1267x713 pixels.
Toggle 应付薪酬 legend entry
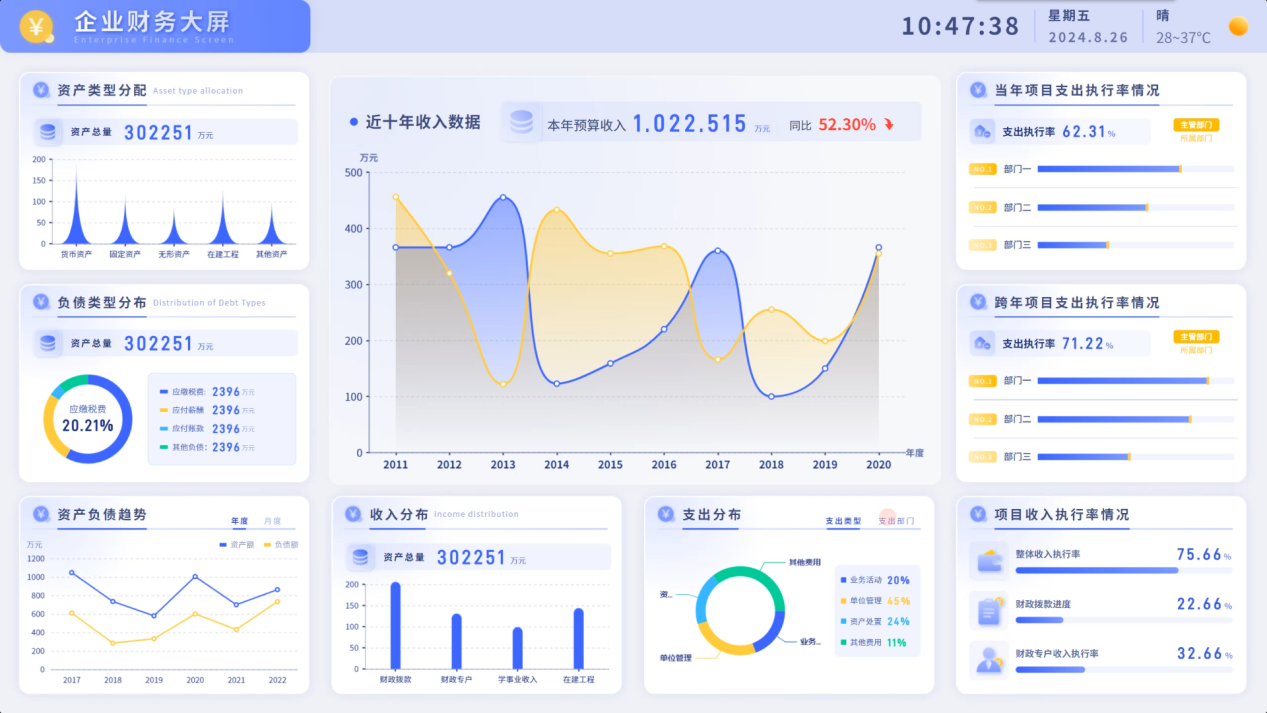[x=207, y=410]
